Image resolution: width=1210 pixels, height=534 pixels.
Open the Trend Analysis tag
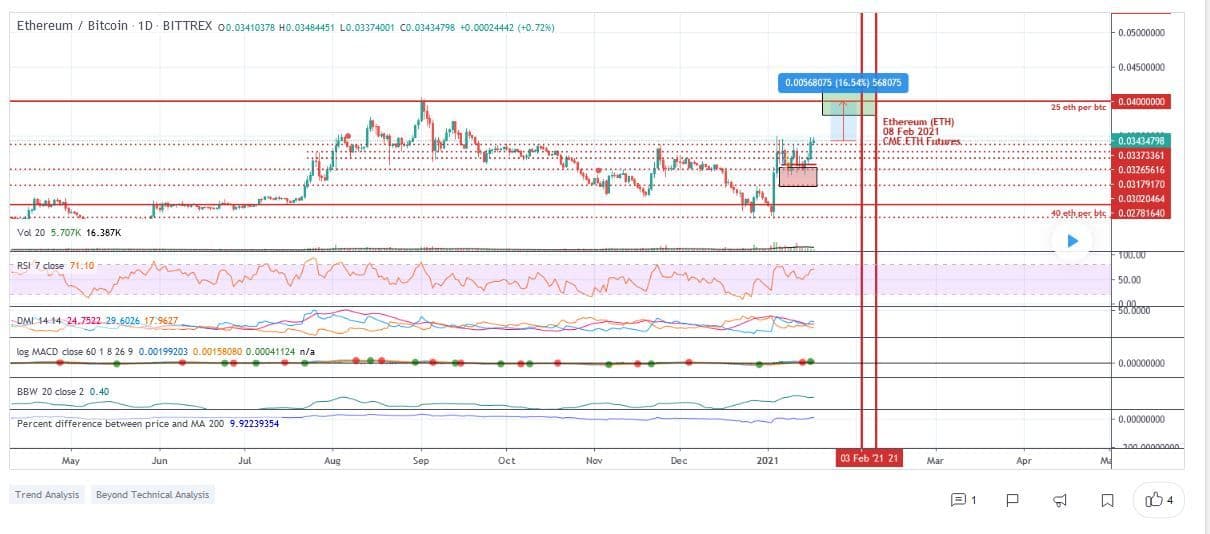pos(48,495)
